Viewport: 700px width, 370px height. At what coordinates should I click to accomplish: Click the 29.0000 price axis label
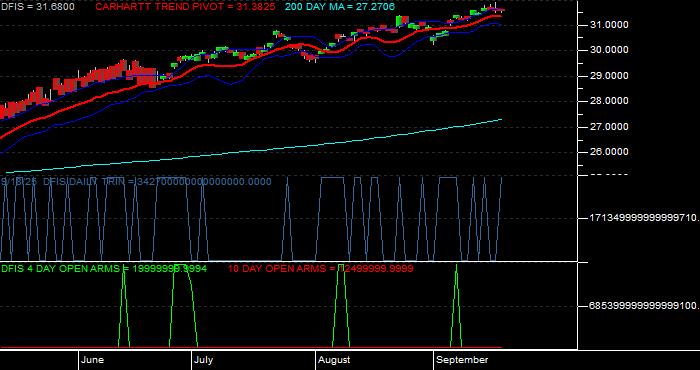coord(609,76)
